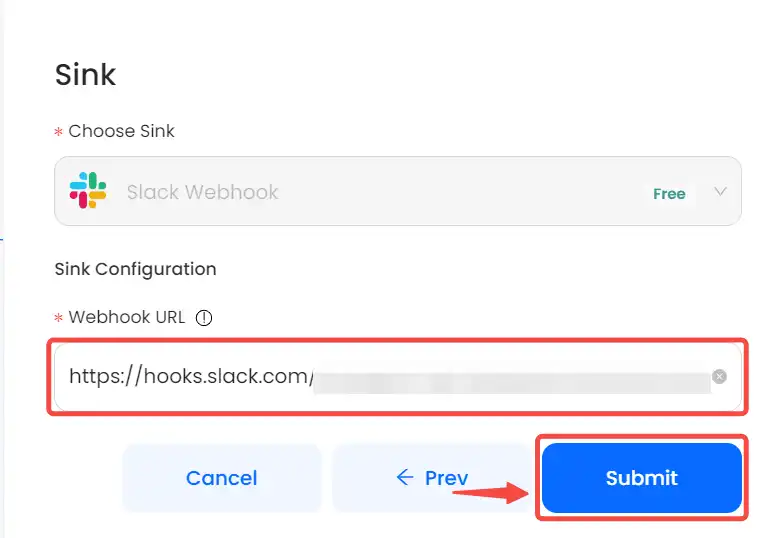Click the left arrow icon on Prev
Screen dimensions: 761x538
pos(405,477)
